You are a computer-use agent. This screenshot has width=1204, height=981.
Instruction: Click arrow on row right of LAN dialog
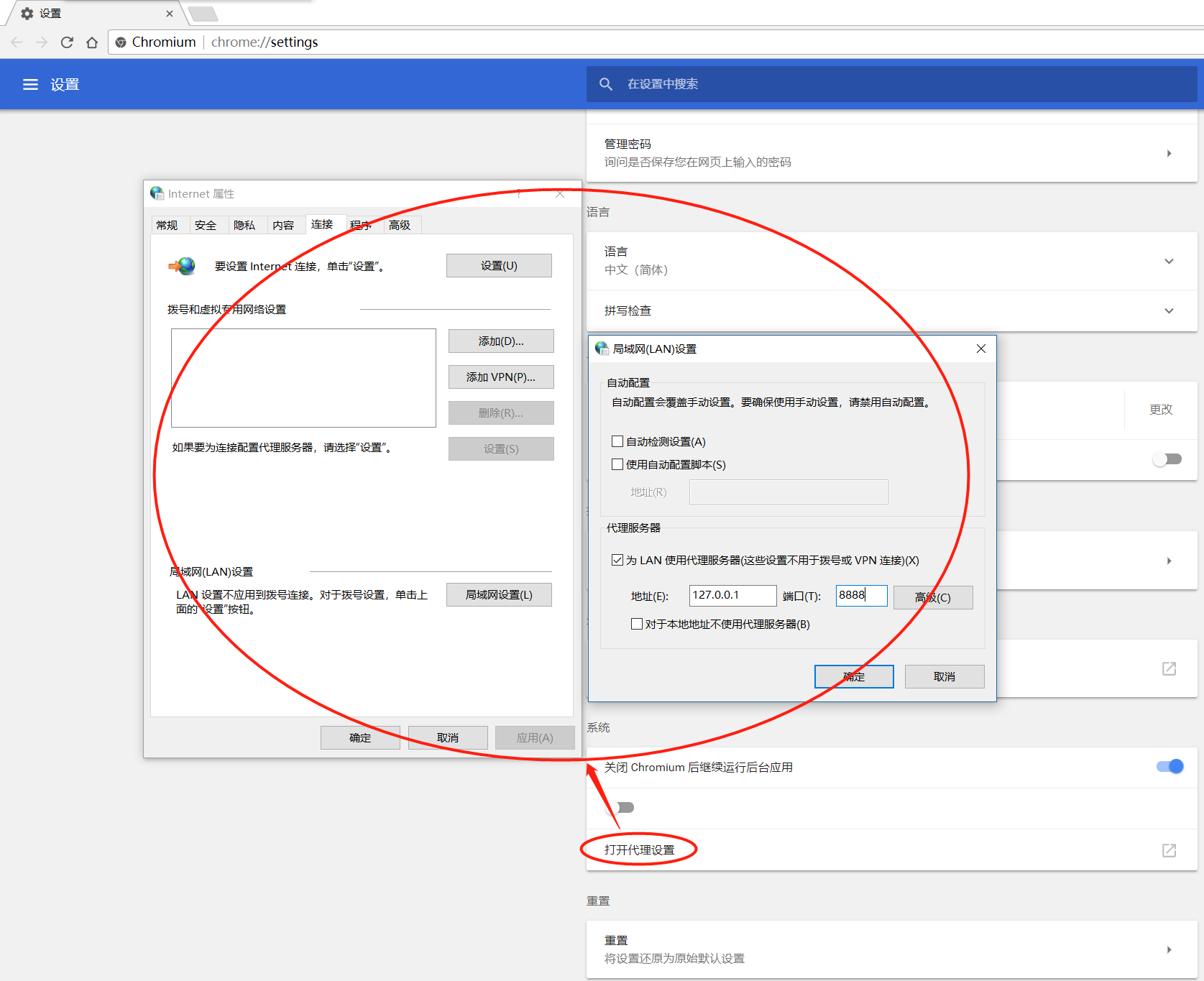coord(1169,561)
